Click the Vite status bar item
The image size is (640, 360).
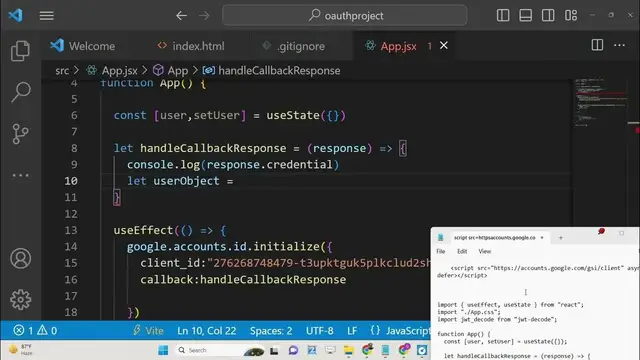coord(148,330)
